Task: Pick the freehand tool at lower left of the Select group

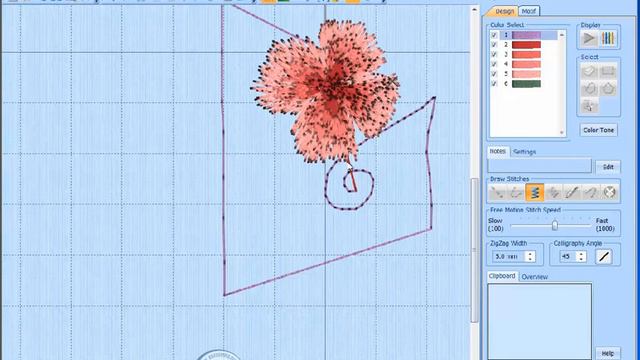Action: 589,89
